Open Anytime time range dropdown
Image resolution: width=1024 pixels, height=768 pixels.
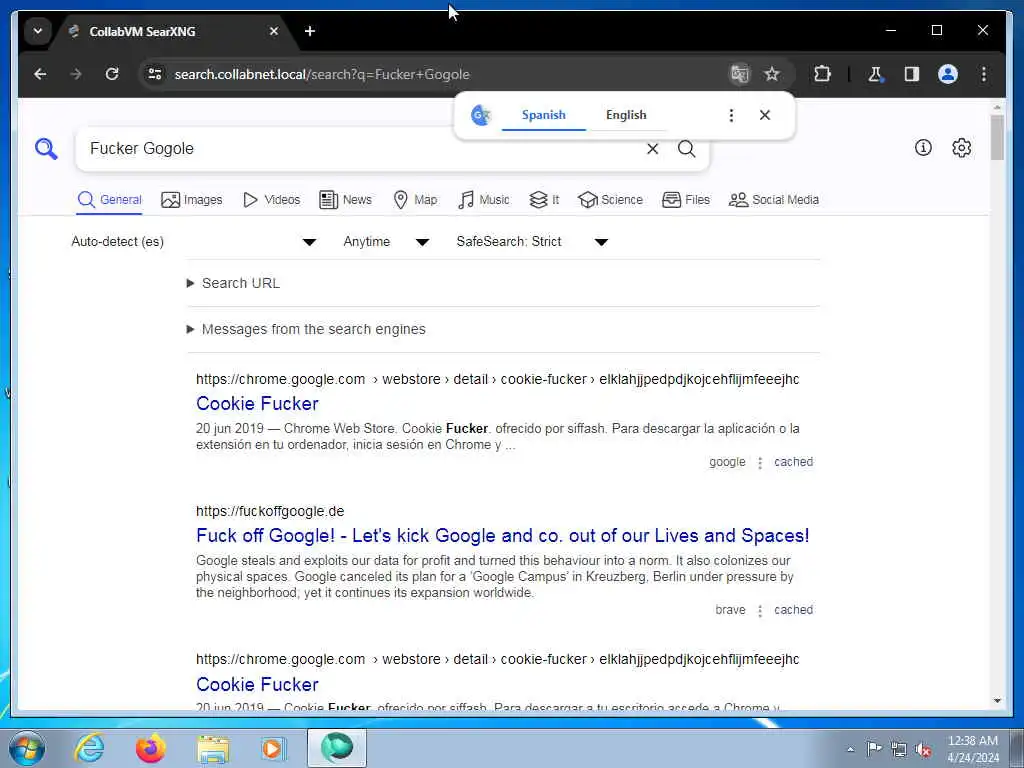point(387,242)
